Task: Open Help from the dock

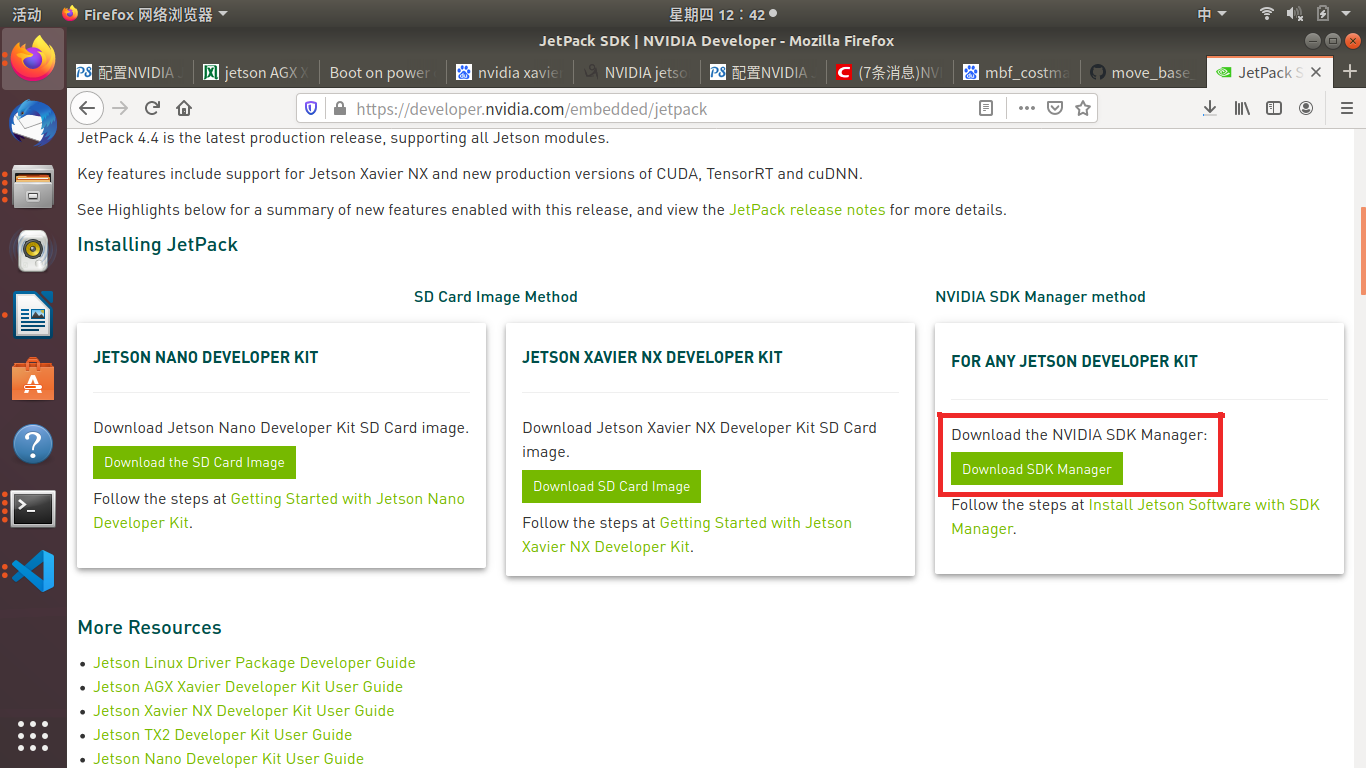Action: tap(33, 443)
